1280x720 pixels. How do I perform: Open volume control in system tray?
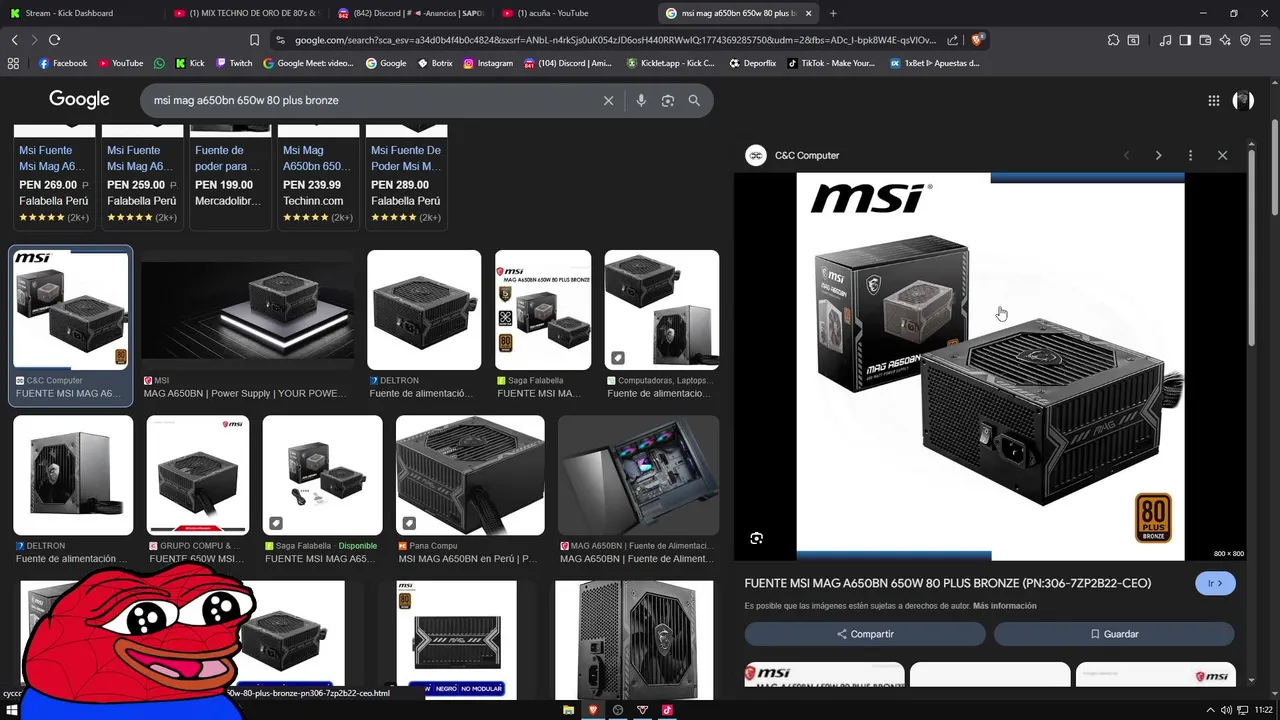[x=1226, y=710]
